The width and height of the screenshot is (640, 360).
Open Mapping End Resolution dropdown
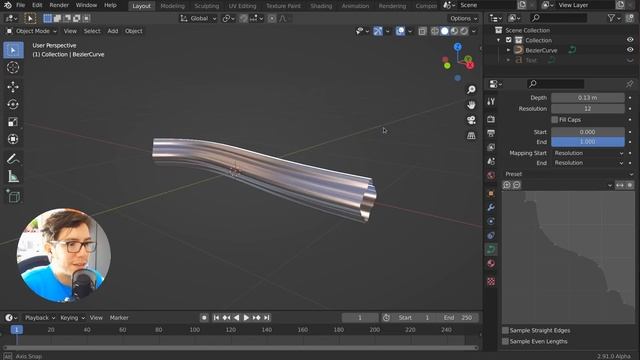[x=588, y=163]
